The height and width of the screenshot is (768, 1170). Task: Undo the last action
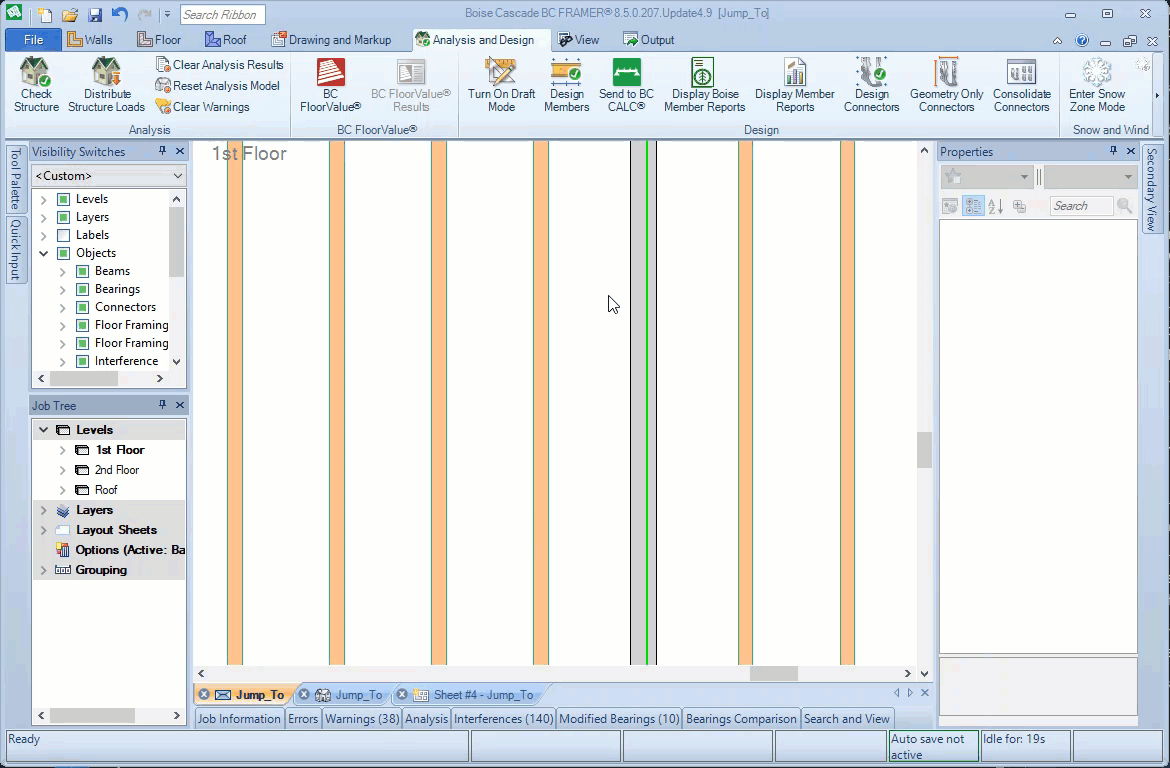[119, 14]
